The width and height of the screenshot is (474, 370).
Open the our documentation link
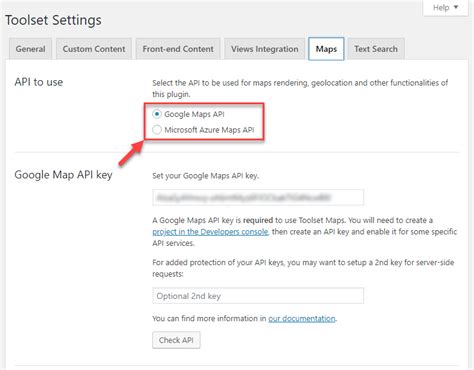302,318
